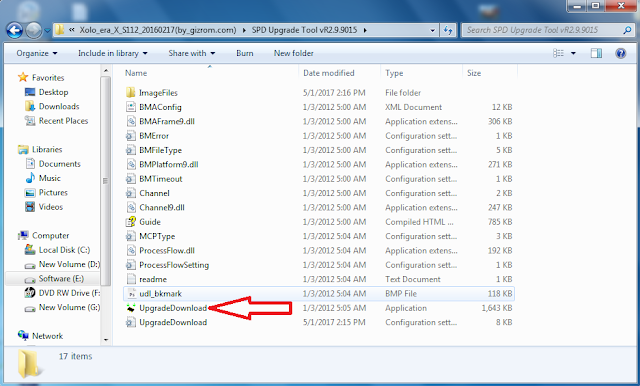This screenshot has height=386, width=640.
Task: Select the UpgradeDownload application icon
Action: (x=131, y=308)
